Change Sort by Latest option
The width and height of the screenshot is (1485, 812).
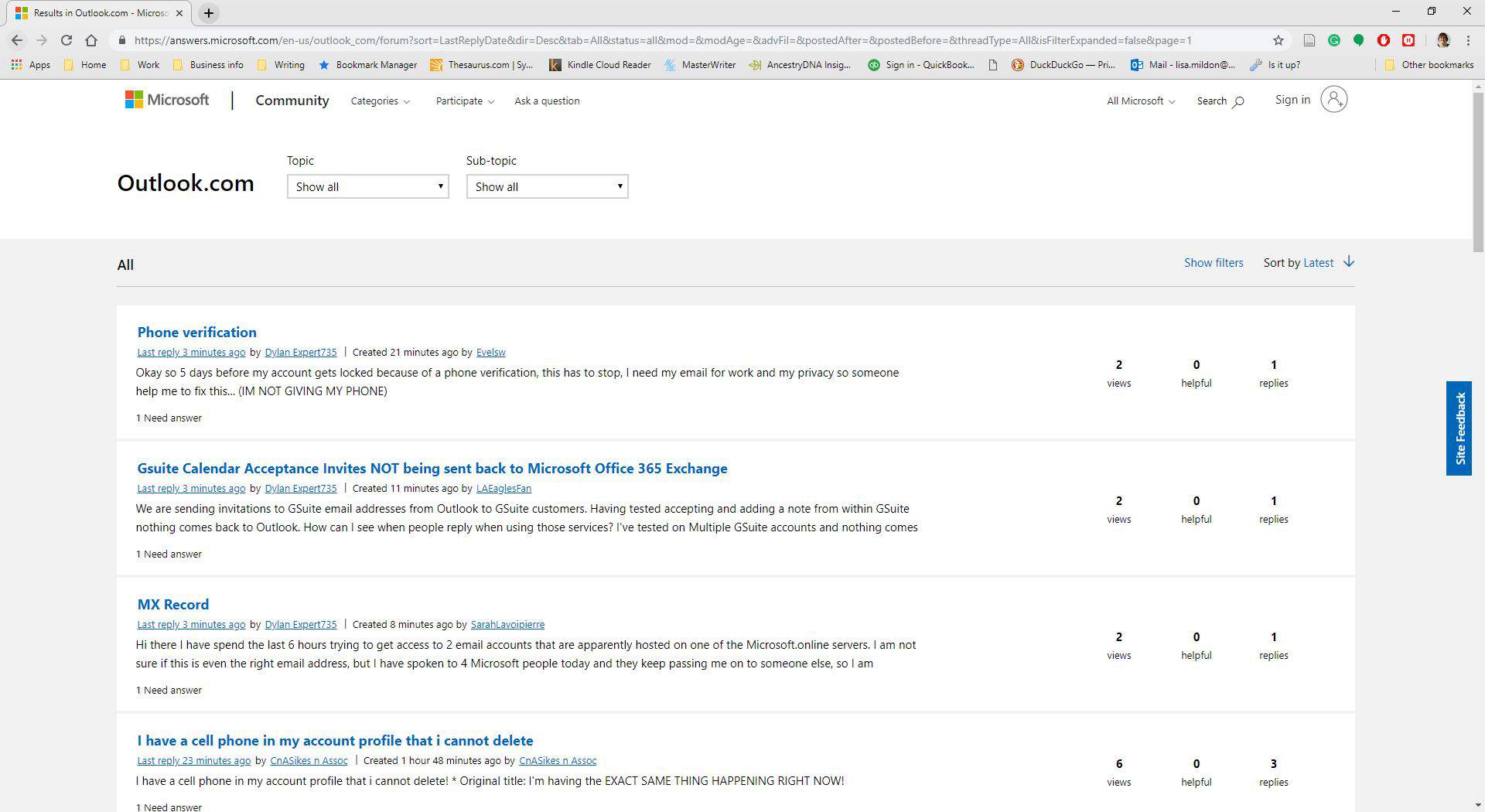point(1318,263)
